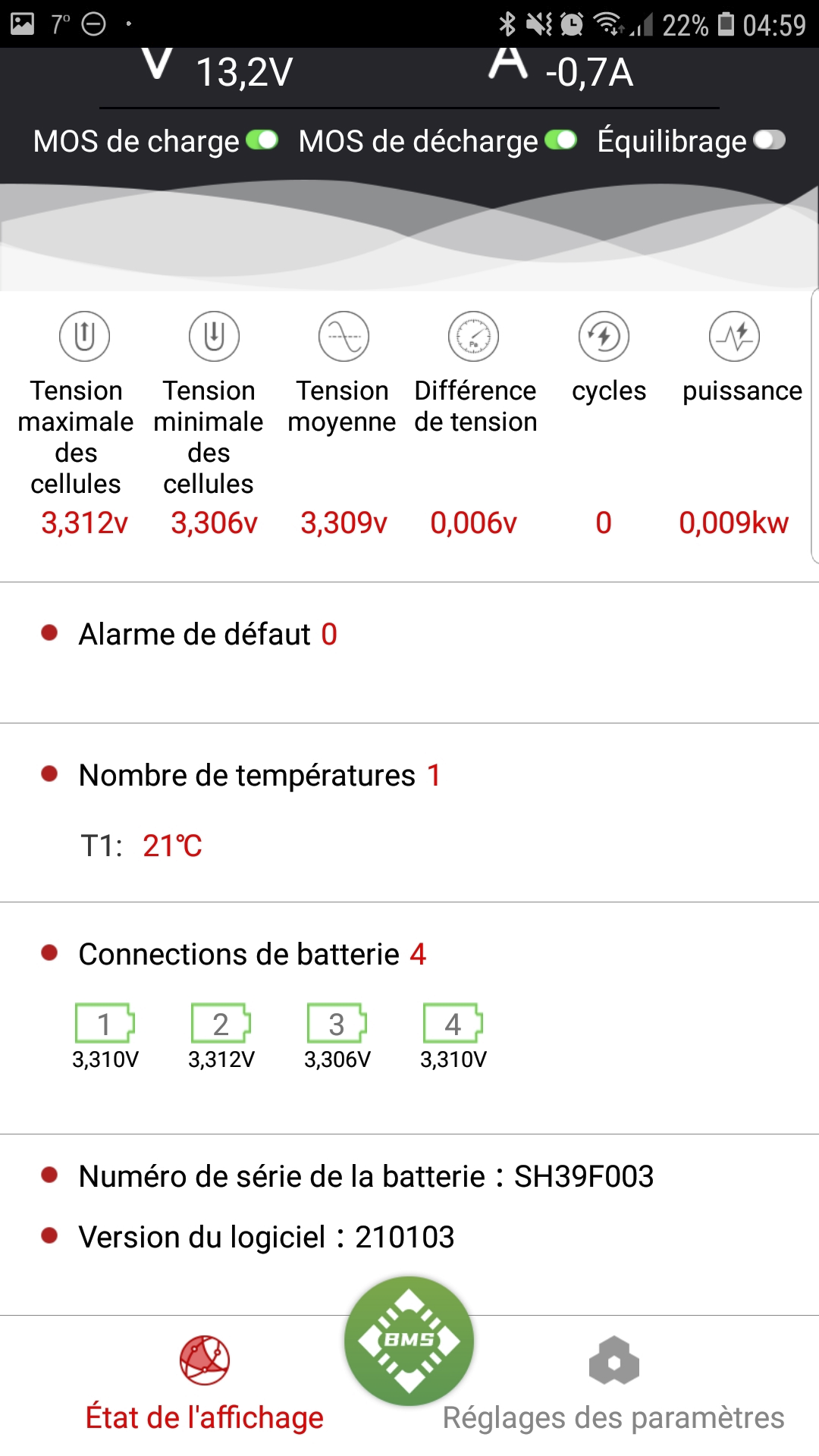Tap battery cell 2 icon
Viewport: 819px width, 1456px height.
point(221,1024)
